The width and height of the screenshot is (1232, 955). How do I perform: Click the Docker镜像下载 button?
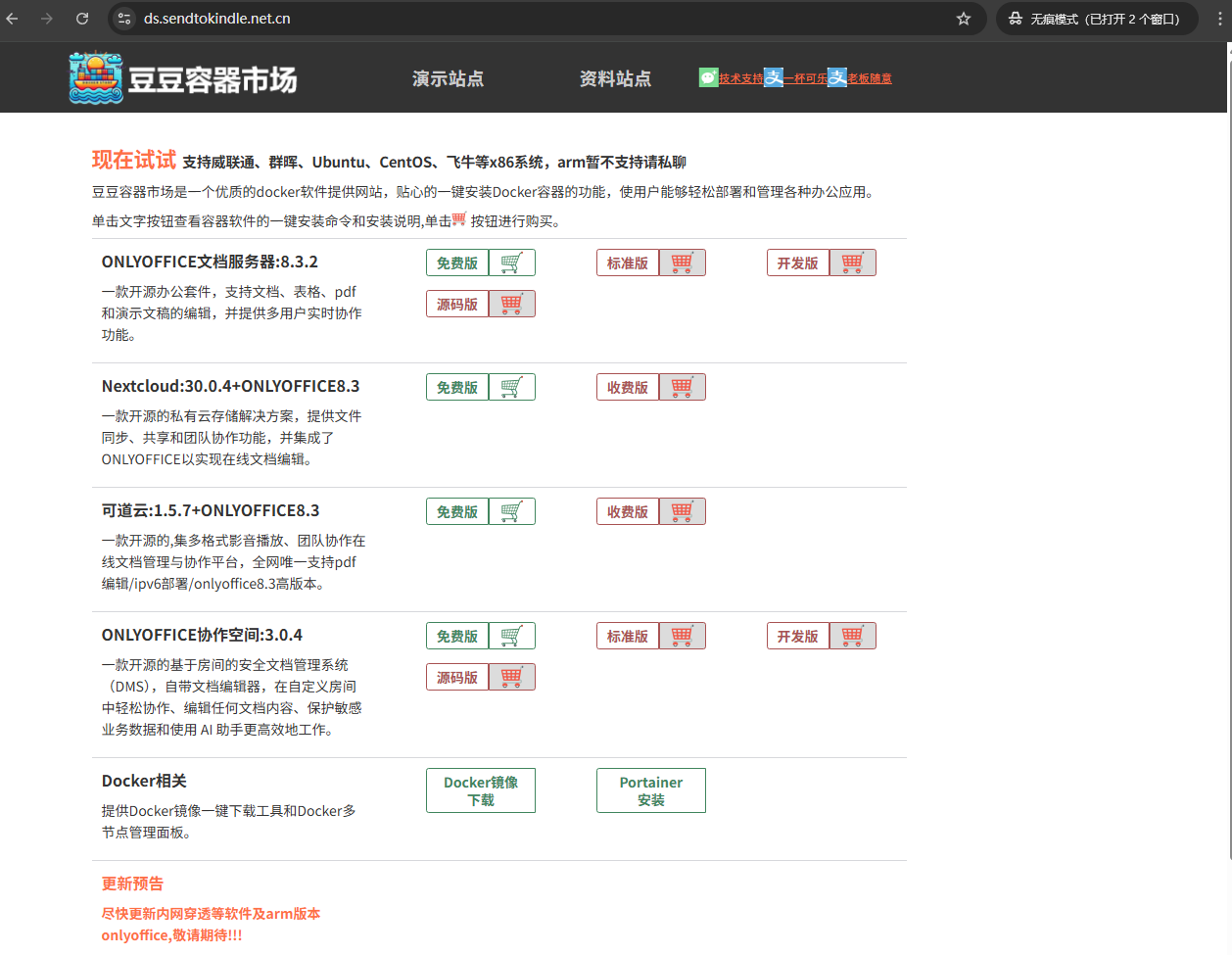[481, 790]
